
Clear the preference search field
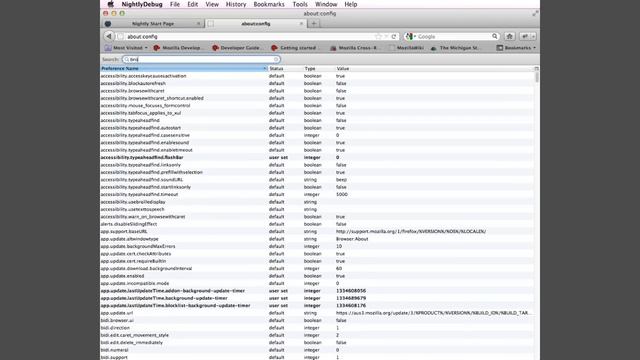276,60
